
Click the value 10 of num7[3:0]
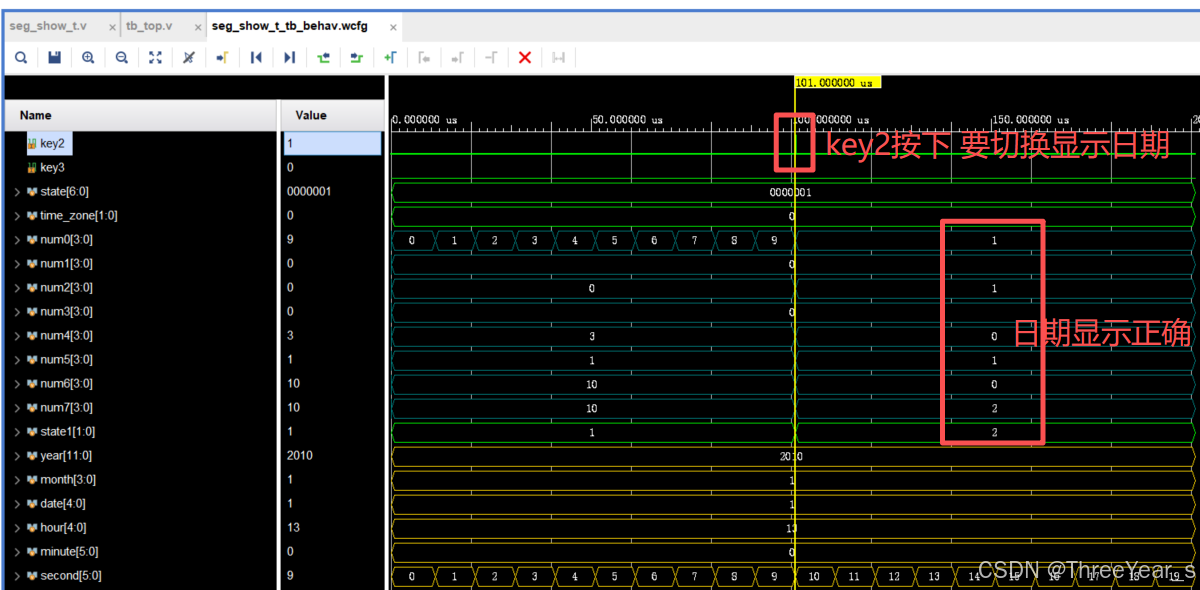point(293,407)
